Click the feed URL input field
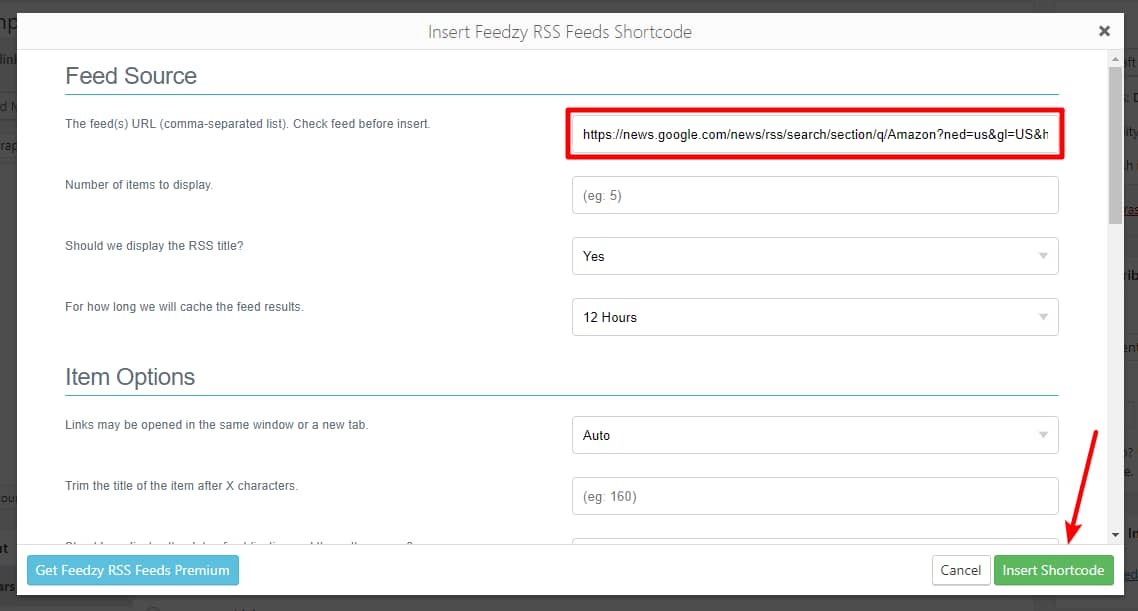1138x611 pixels. pos(814,134)
